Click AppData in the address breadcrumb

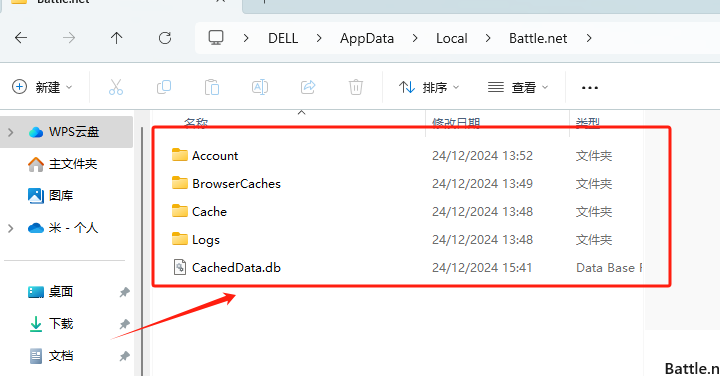pyautogui.click(x=367, y=38)
